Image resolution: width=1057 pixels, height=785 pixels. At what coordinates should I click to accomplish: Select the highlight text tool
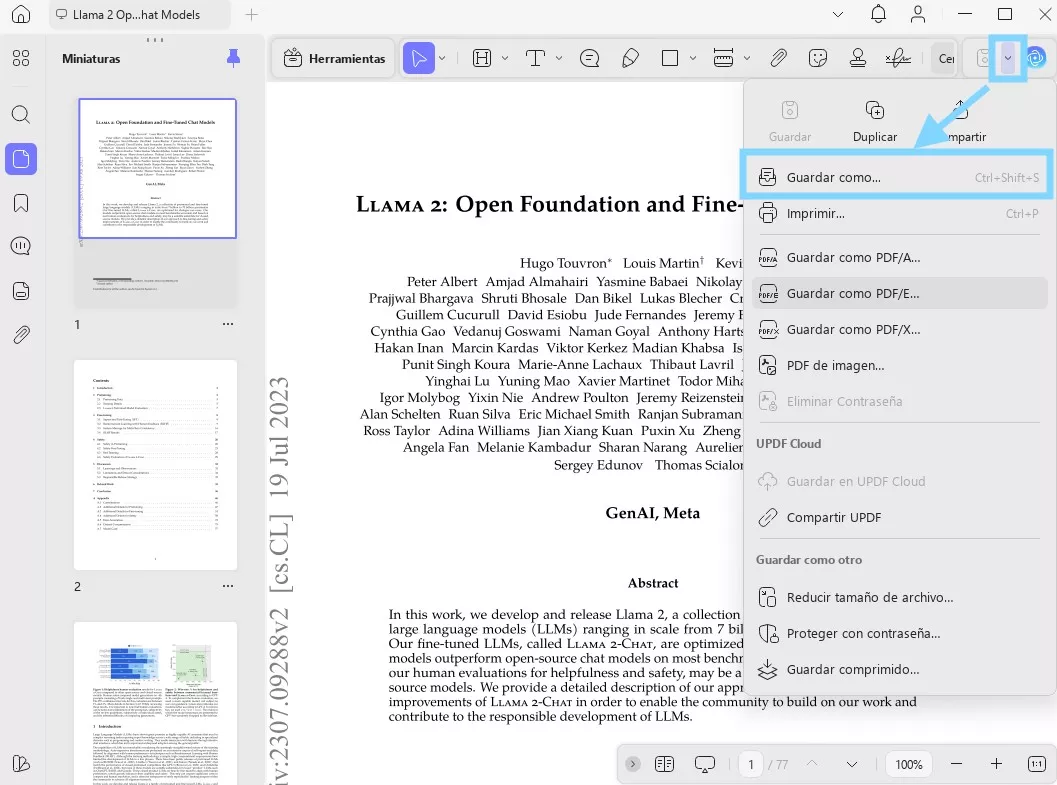point(482,59)
